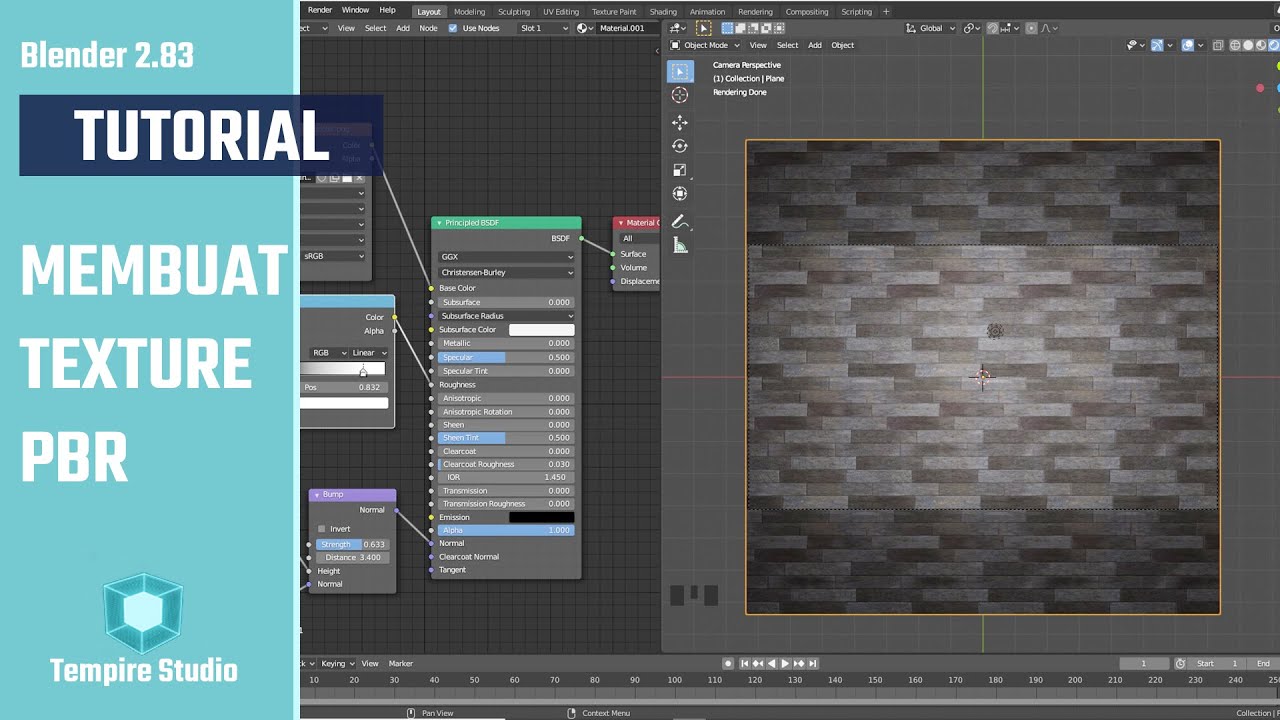Toggle viewport gizmos display

1158,45
